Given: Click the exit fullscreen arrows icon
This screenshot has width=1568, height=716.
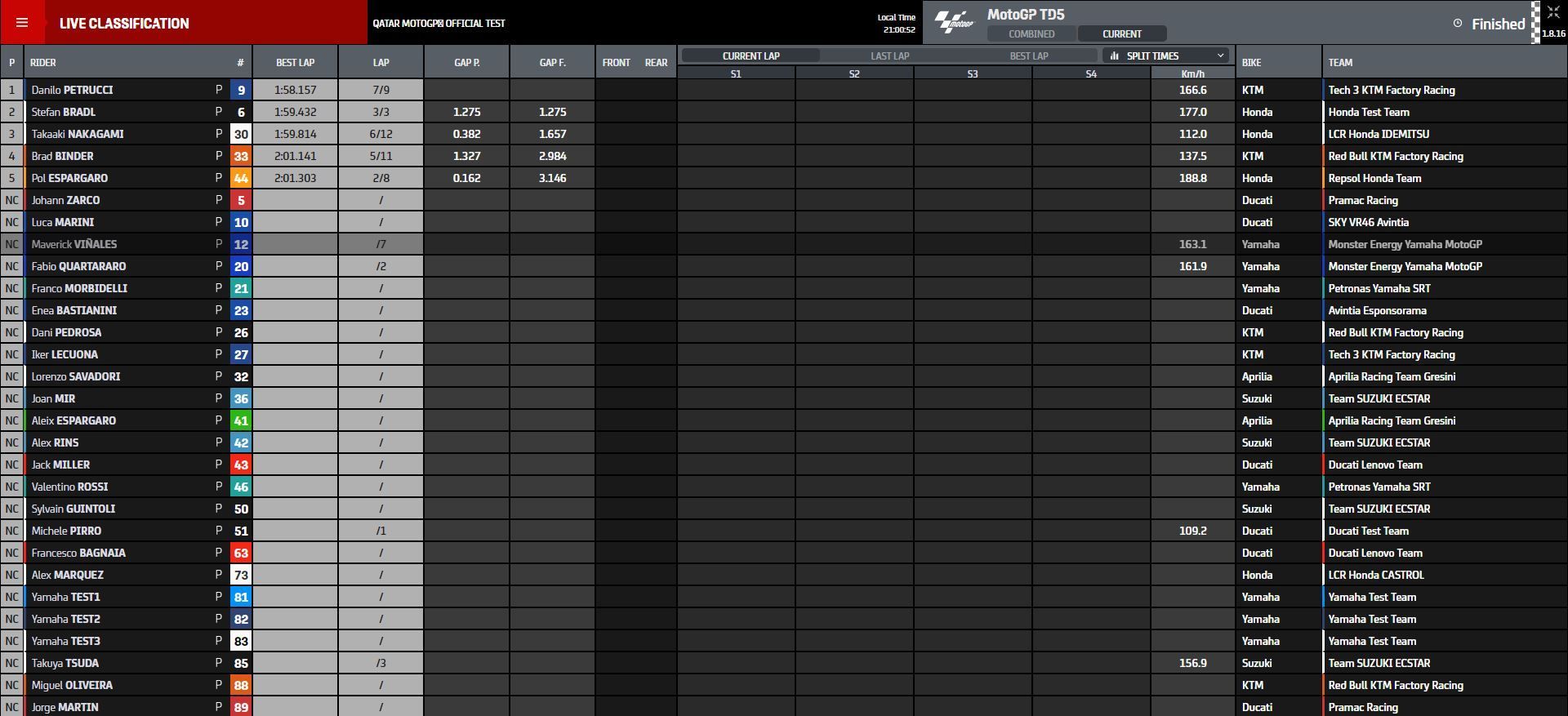Looking at the screenshot, I should point(1552,12).
